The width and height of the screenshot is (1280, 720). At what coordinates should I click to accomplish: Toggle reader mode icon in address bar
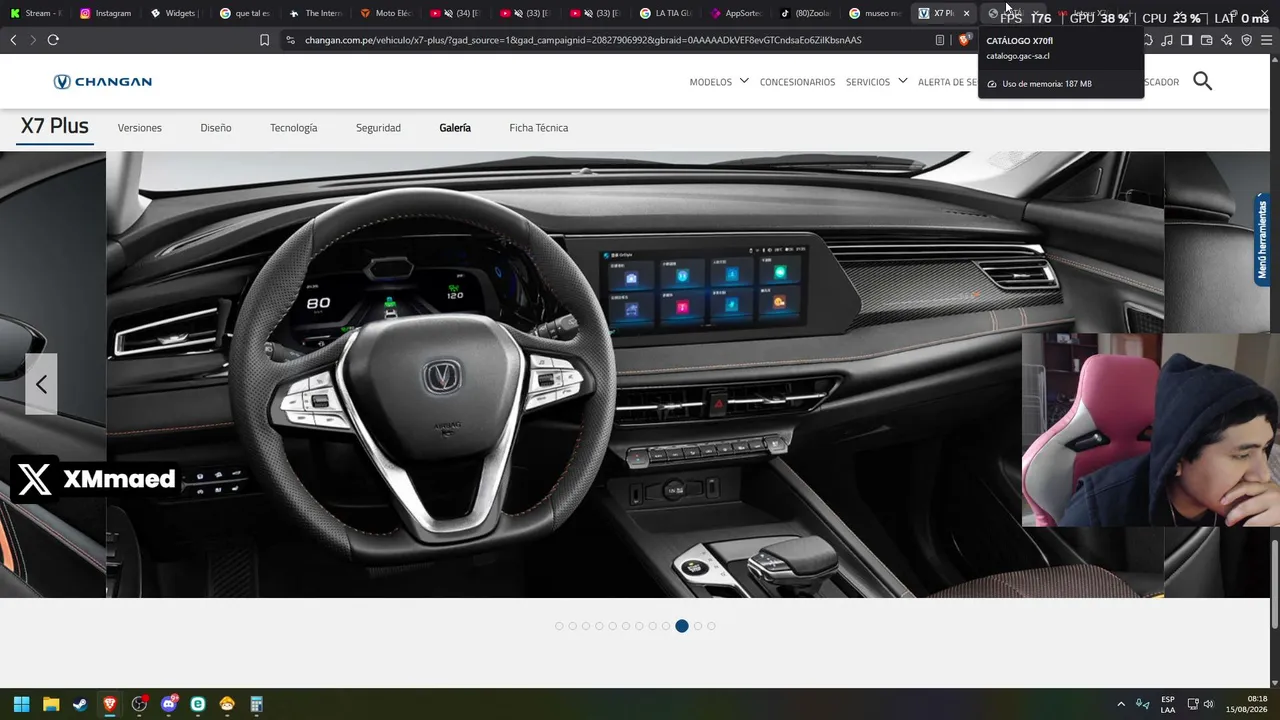(x=940, y=40)
